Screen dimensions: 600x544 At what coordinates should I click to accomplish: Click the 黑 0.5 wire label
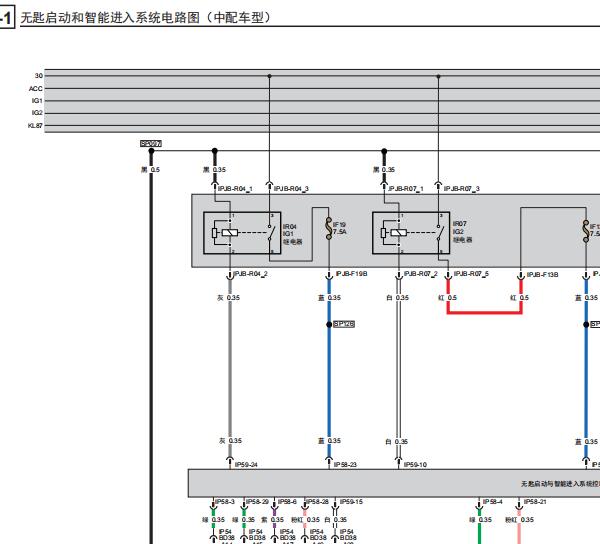[x=150, y=169]
